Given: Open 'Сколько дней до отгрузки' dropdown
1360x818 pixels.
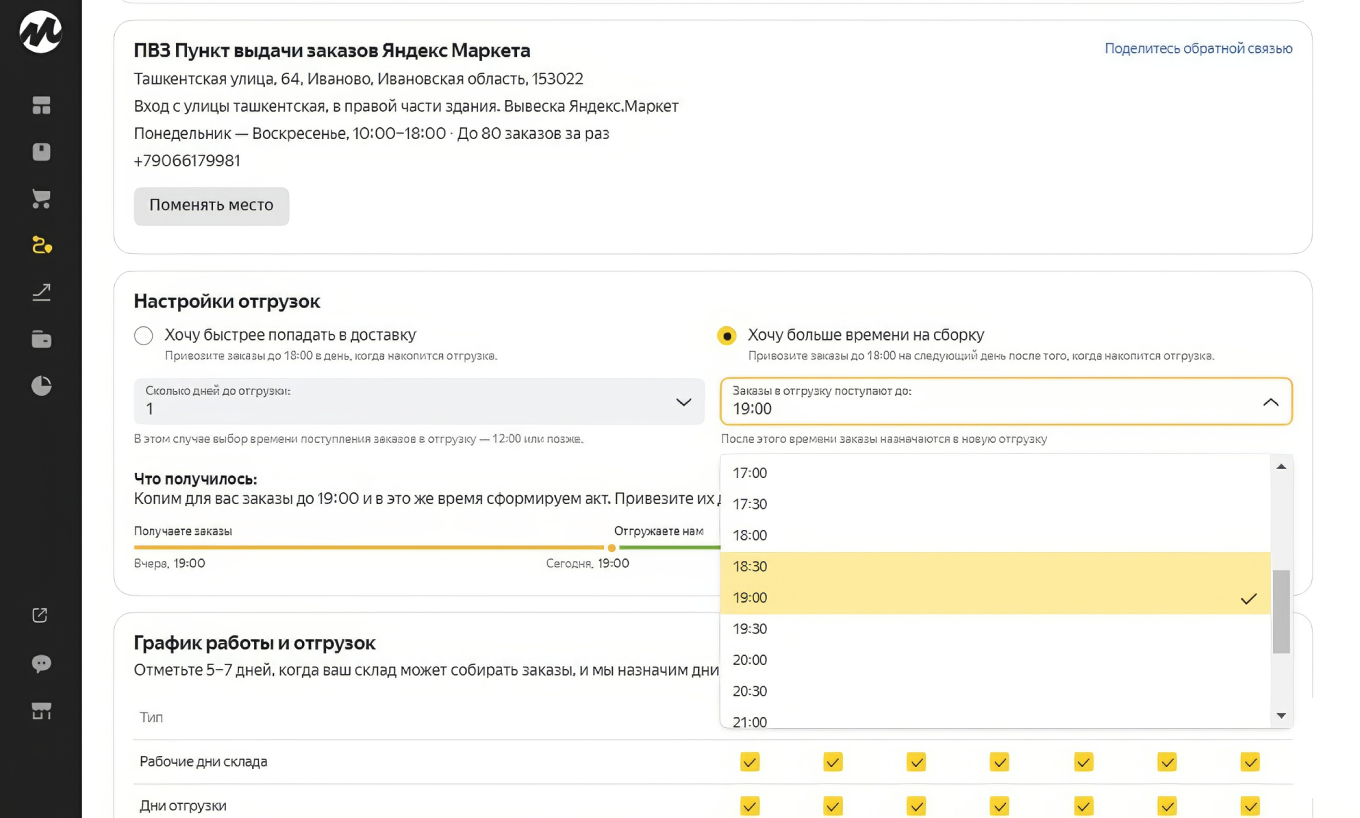Looking at the screenshot, I should [x=419, y=401].
